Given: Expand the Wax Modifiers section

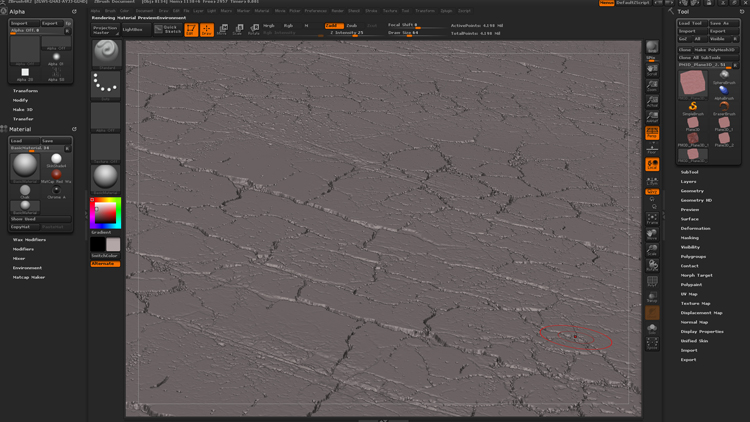Looking at the screenshot, I should pos(29,240).
